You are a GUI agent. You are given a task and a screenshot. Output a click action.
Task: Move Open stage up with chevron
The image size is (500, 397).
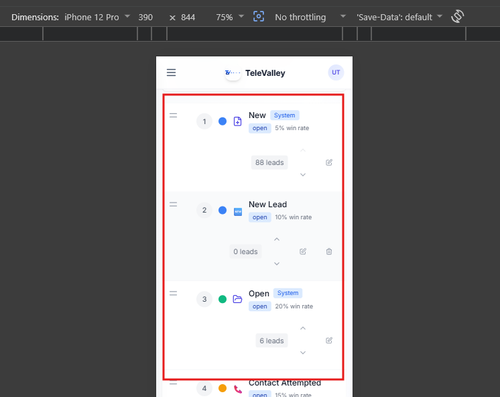click(303, 328)
